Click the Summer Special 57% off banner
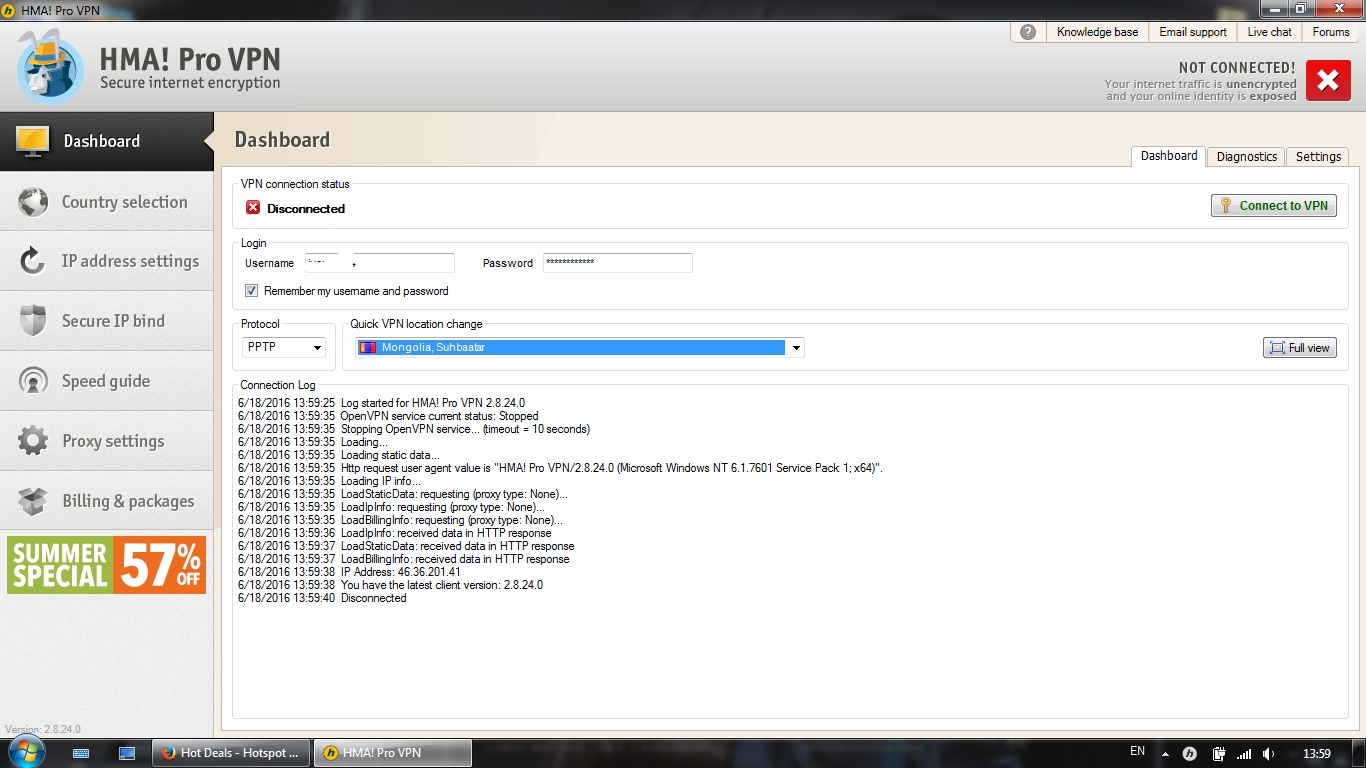1366x768 pixels. 107,564
